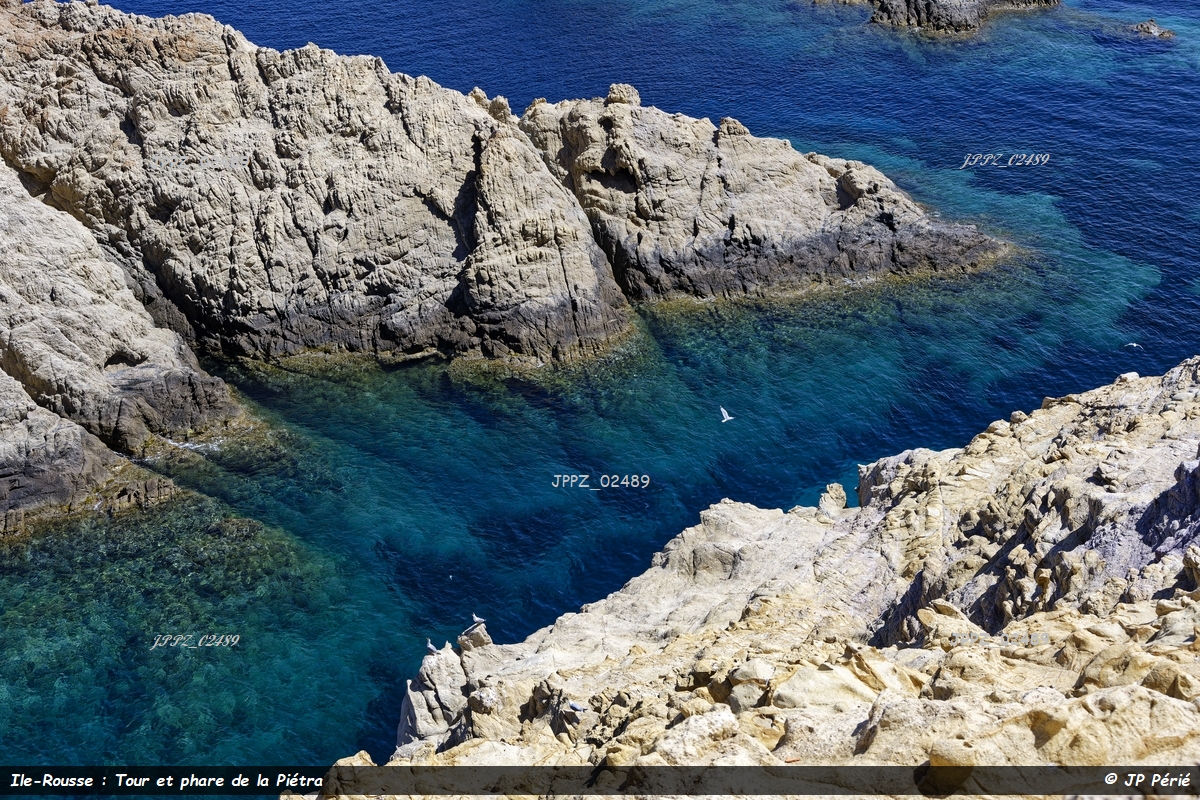Click the "© JP Périé" copyright credit
The height and width of the screenshot is (800, 1200).
[1147, 780]
